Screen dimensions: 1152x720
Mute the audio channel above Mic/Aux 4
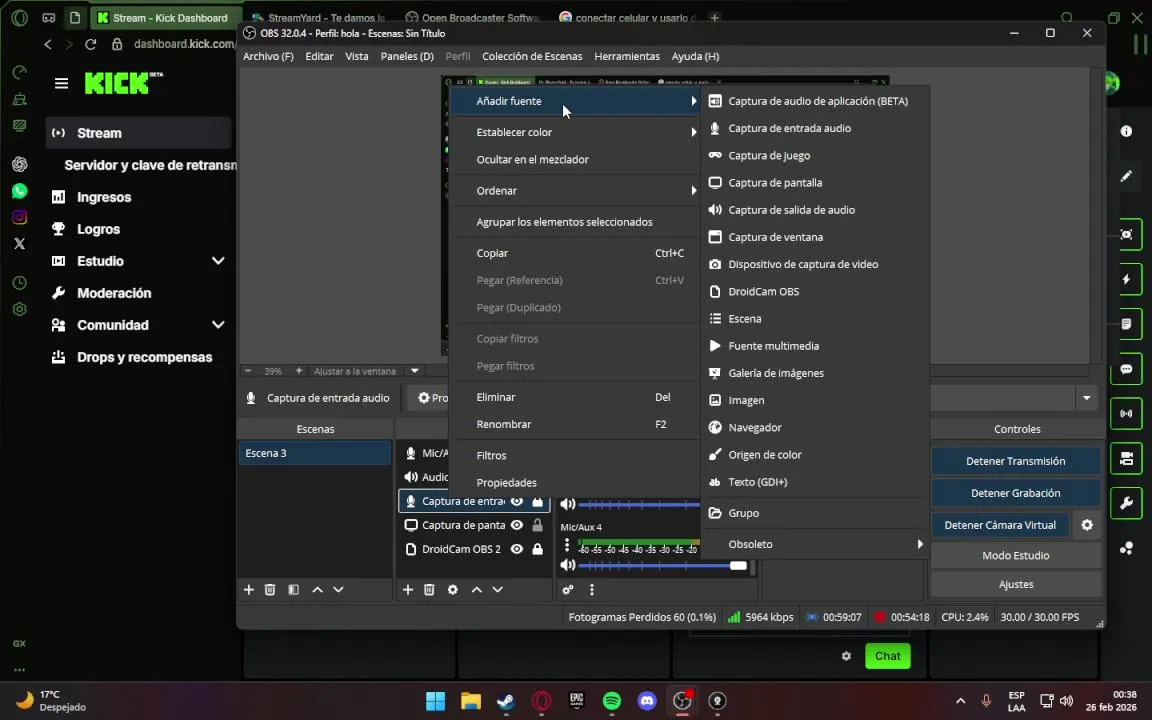pos(567,505)
